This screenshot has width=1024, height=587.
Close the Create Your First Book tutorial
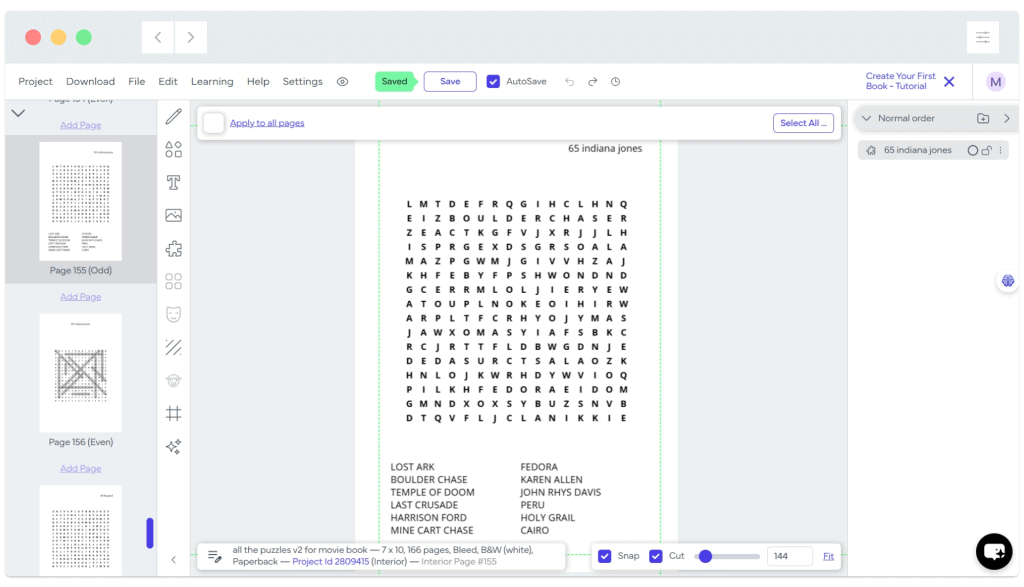pyautogui.click(x=949, y=82)
